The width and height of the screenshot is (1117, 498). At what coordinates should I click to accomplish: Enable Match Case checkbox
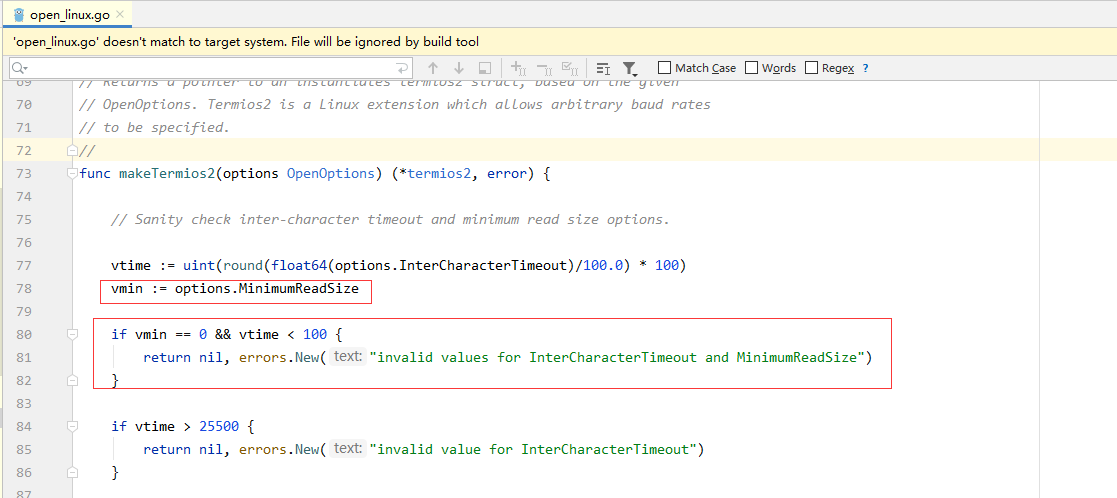click(665, 68)
